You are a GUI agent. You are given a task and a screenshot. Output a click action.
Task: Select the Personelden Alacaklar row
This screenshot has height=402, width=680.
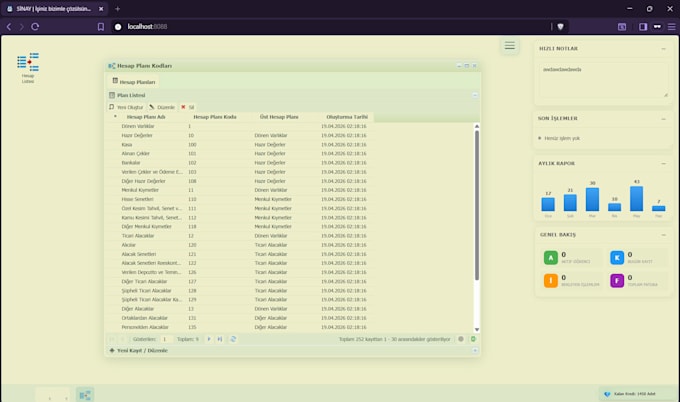239,327
